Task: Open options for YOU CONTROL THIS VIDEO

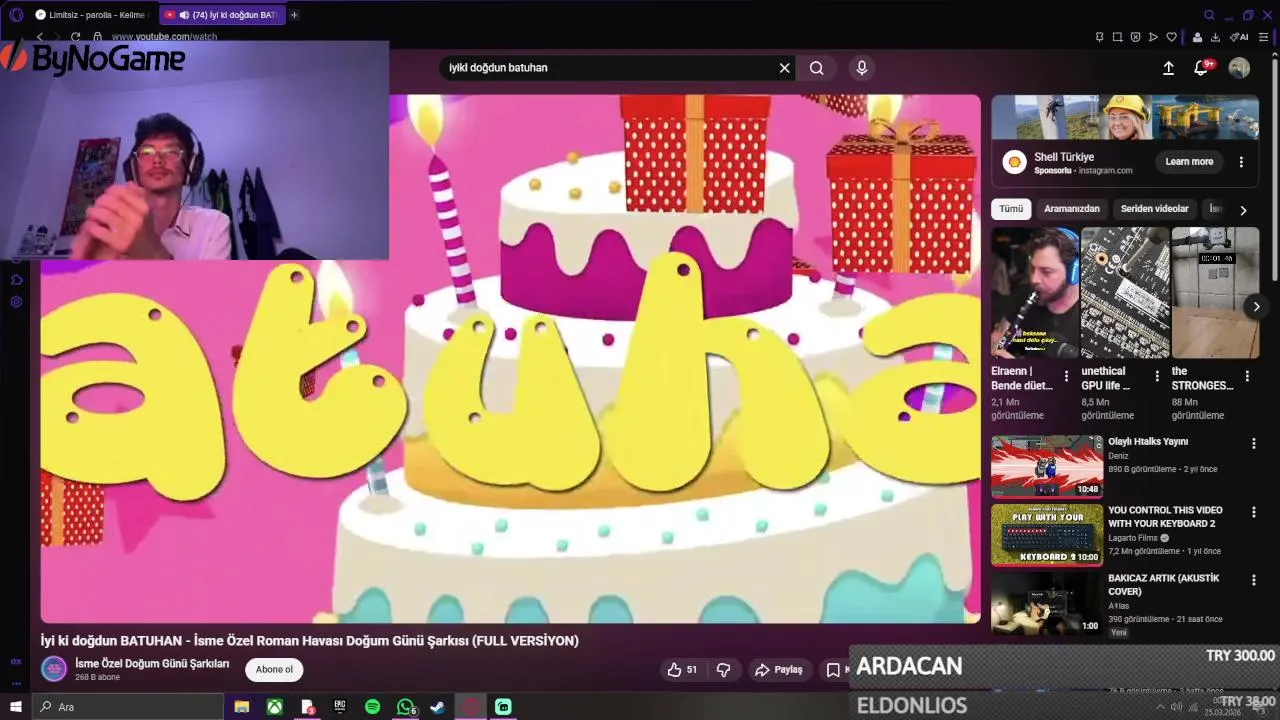Action: (1253, 512)
